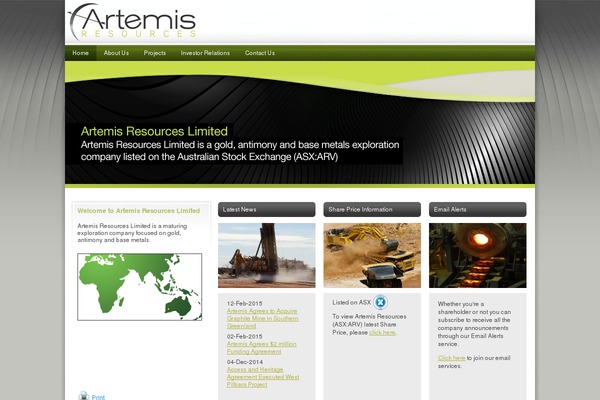Click the '04-Dec-2014' news date
This screenshot has height=400, width=600.
click(245, 362)
